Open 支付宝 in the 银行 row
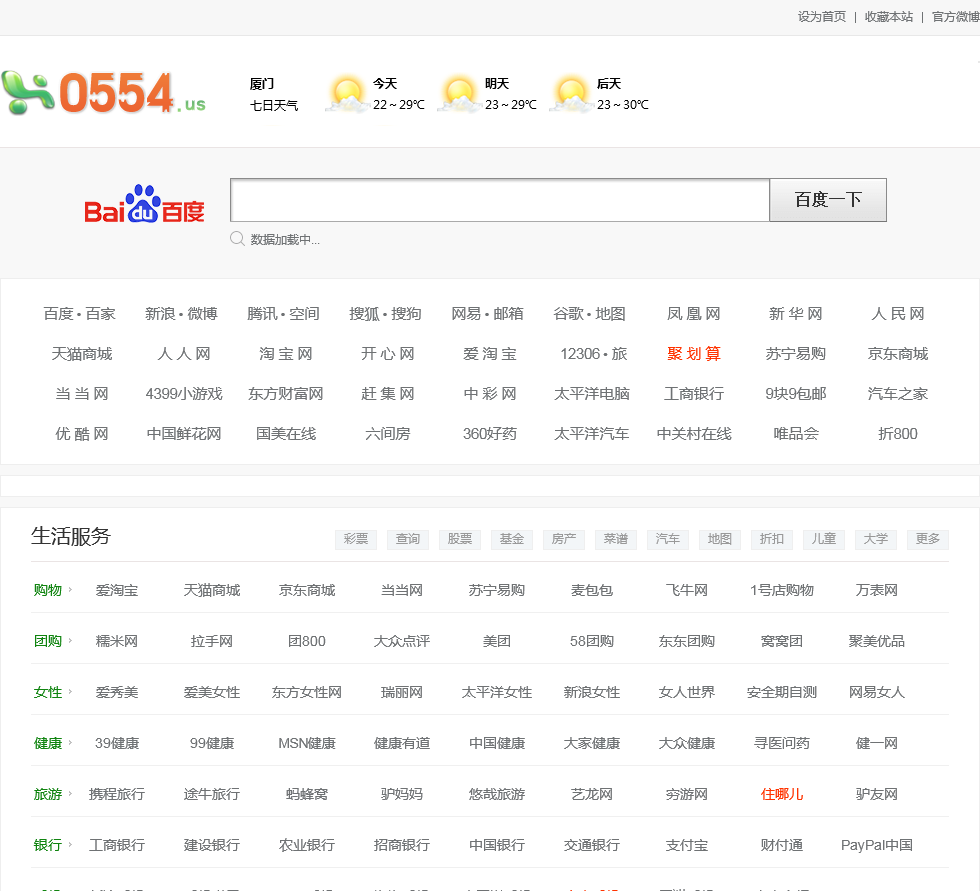Viewport: 980px width, 891px height. click(687, 845)
